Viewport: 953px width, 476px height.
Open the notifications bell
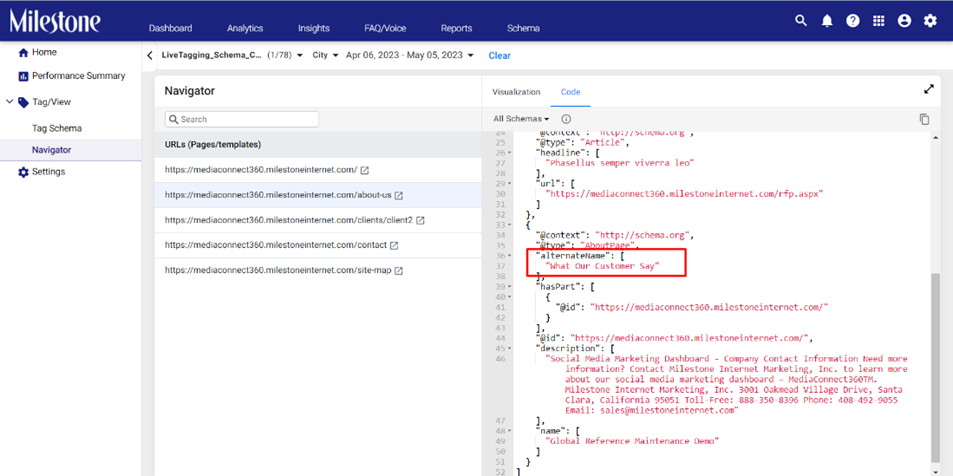click(827, 21)
